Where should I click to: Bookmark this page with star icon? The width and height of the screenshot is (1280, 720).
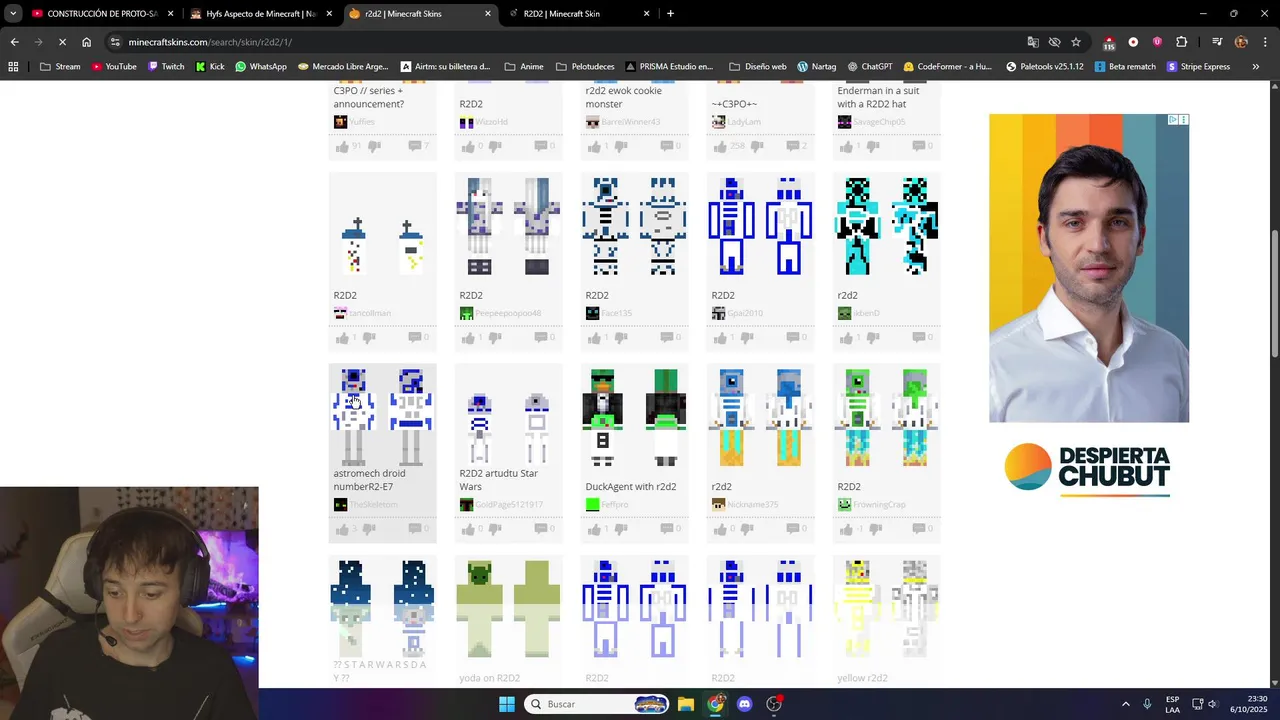1076,42
